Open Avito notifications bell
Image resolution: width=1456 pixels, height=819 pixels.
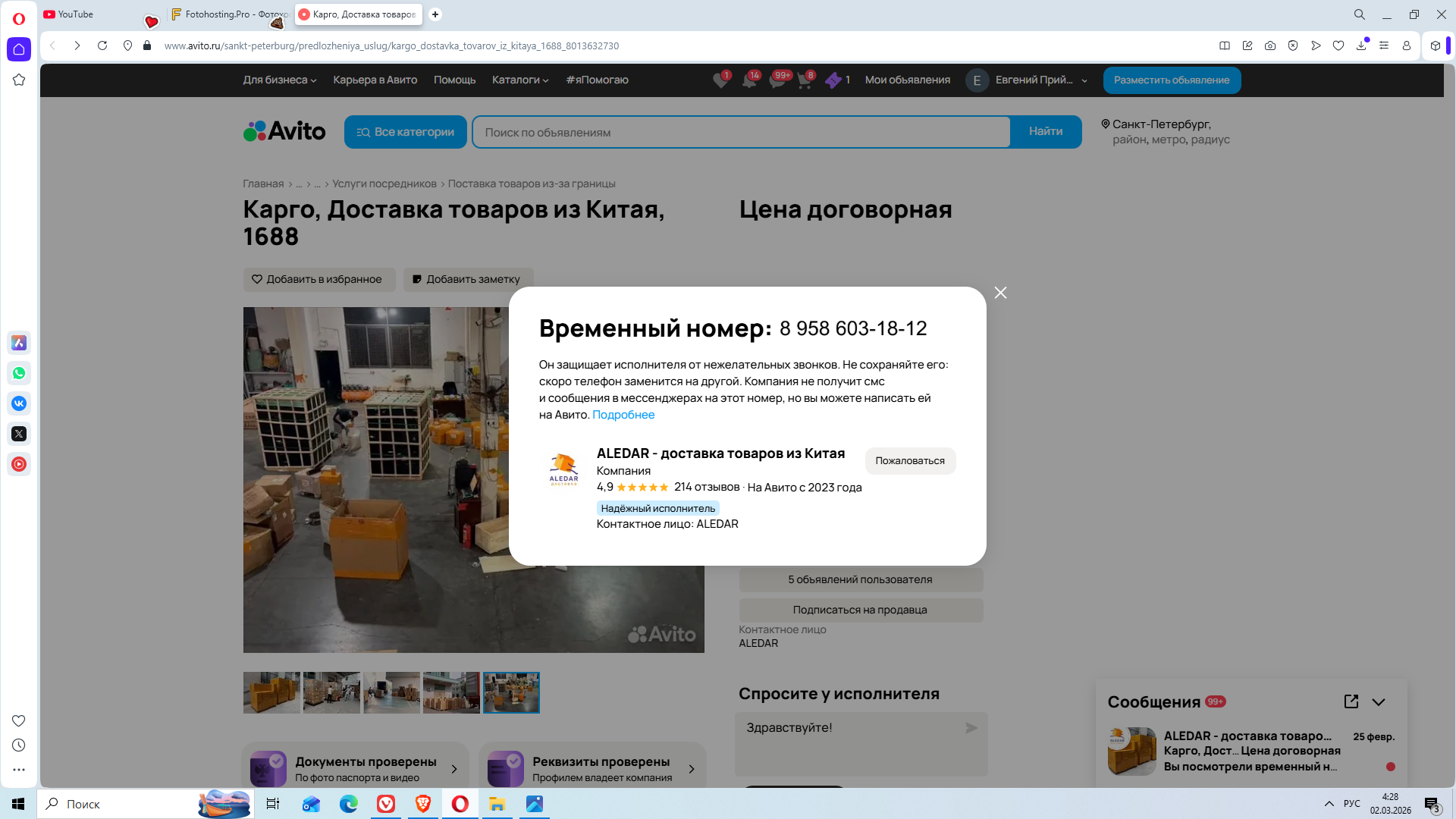tap(748, 80)
